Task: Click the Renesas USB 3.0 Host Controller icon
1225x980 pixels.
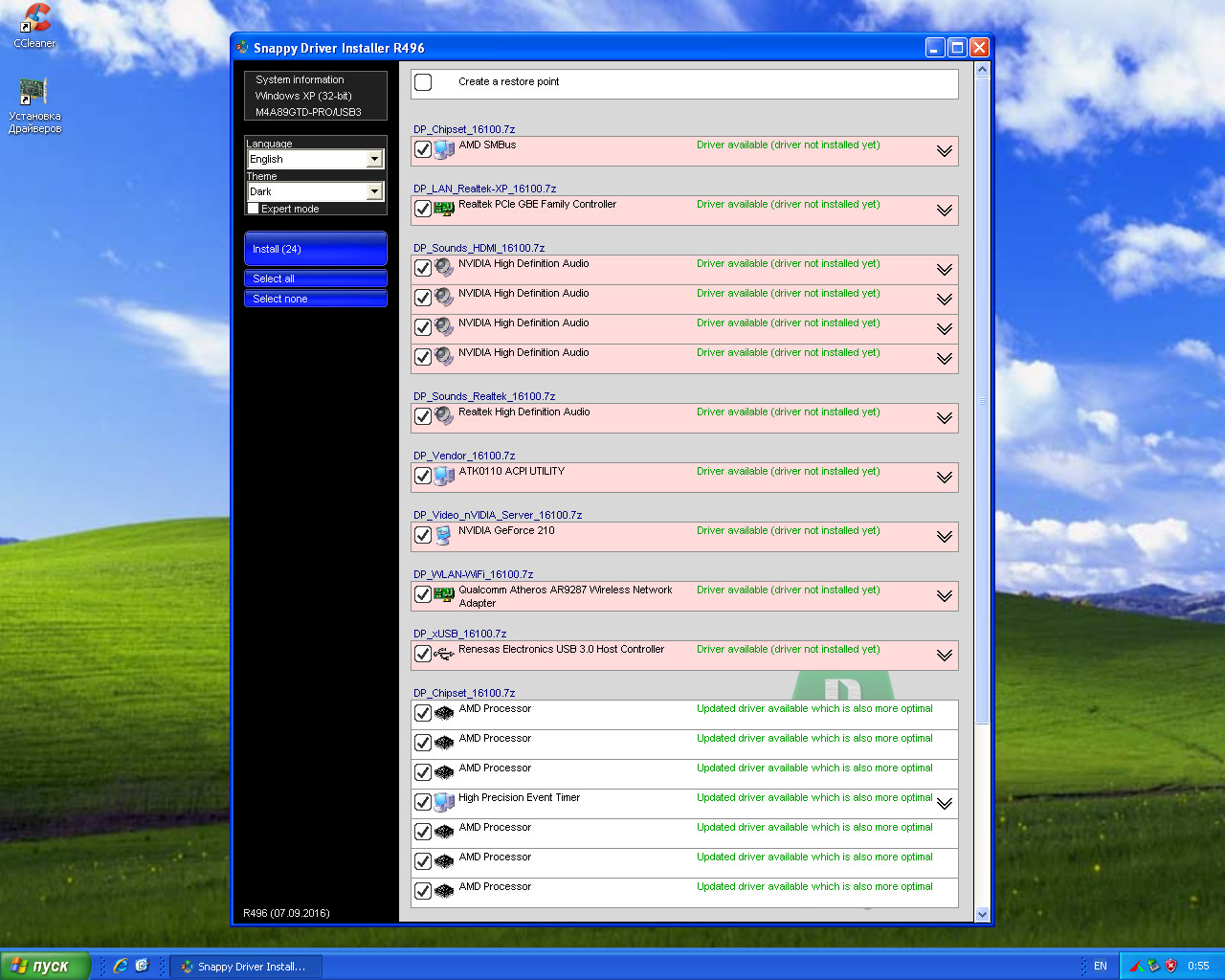Action: click(444, 655)
